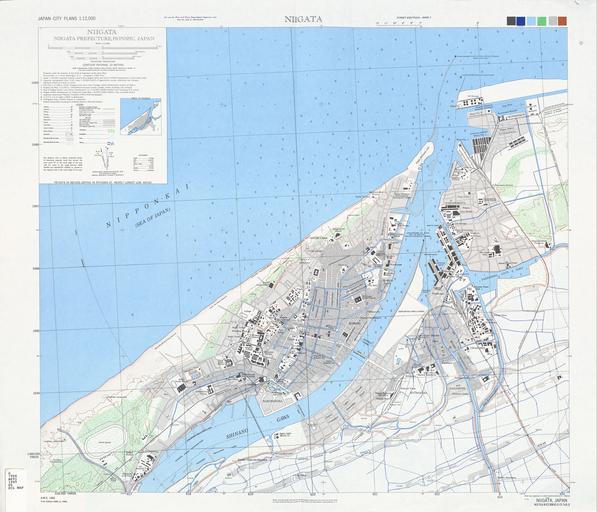Click the orange-red color swatch

coord(562,21)
